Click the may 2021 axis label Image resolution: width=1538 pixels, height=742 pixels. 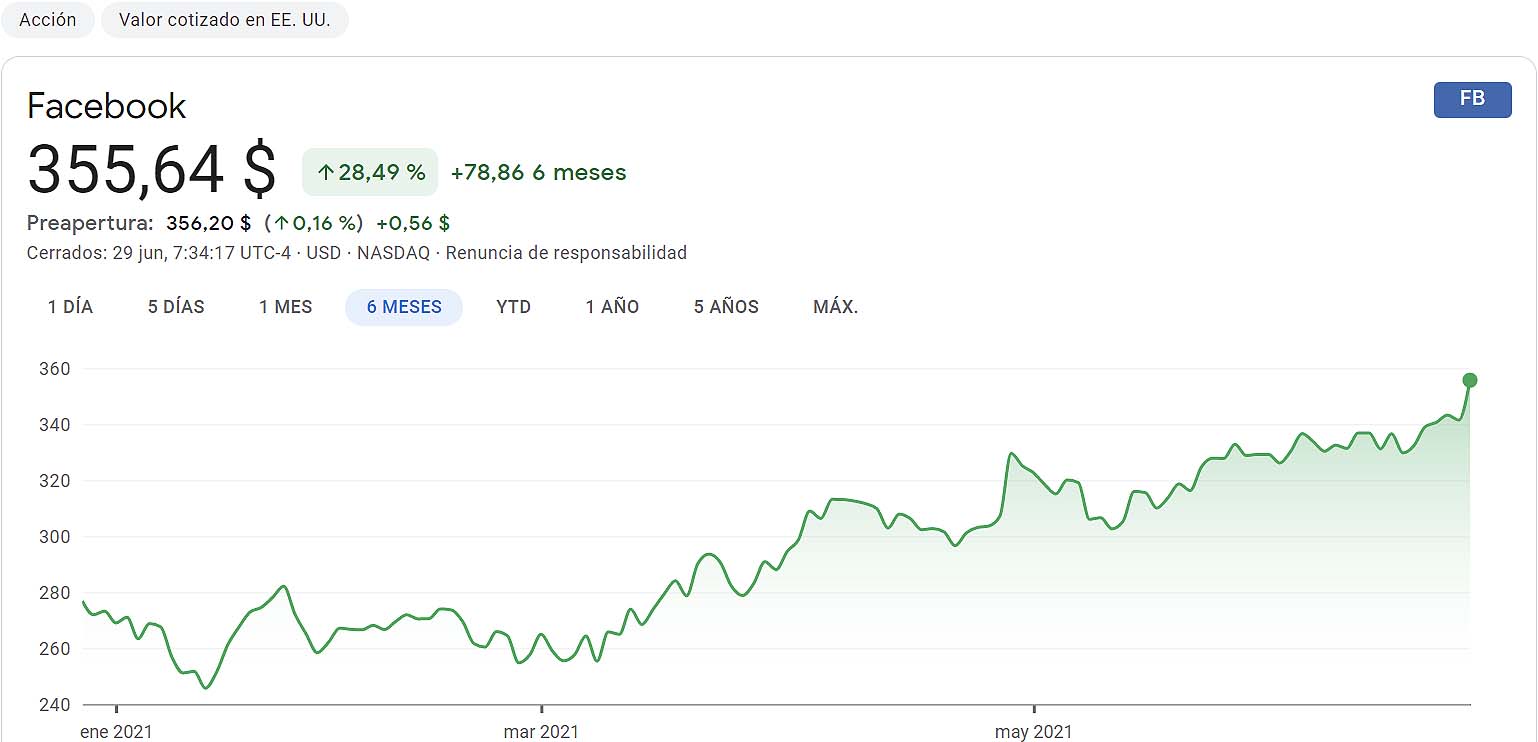click(1033, 732)
